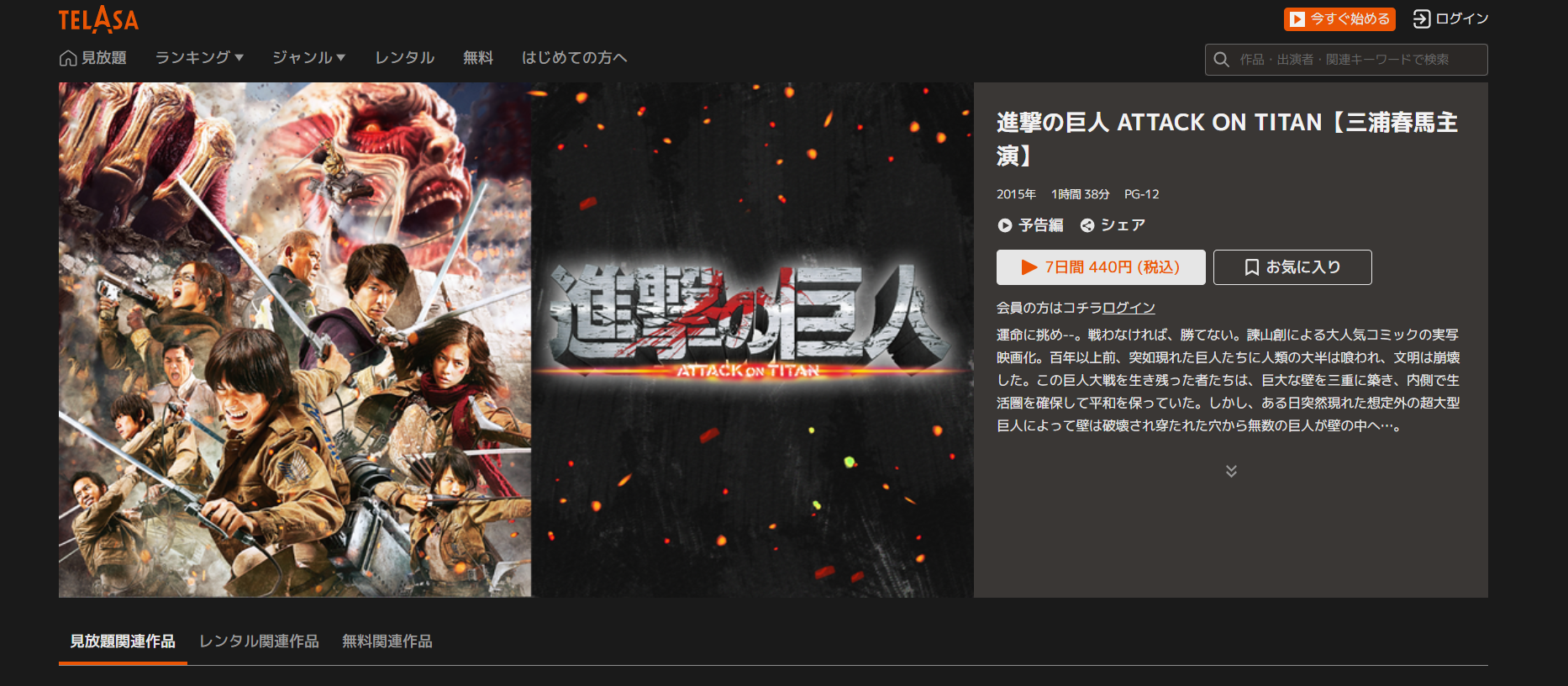Select the 1時間 38分 runtime text
The width and height of the screenshot is (1568, 686).
tap(1080, 194)
